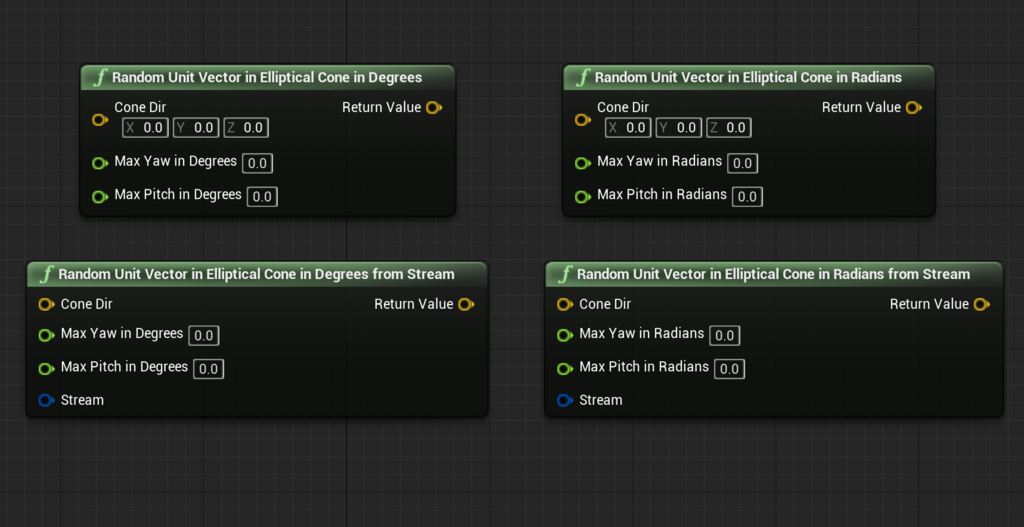The width and height of the screenshot is (1024, 527).
Task: Edit Max Pitch in Radians field on Stream node
Action: pos(729,369)
